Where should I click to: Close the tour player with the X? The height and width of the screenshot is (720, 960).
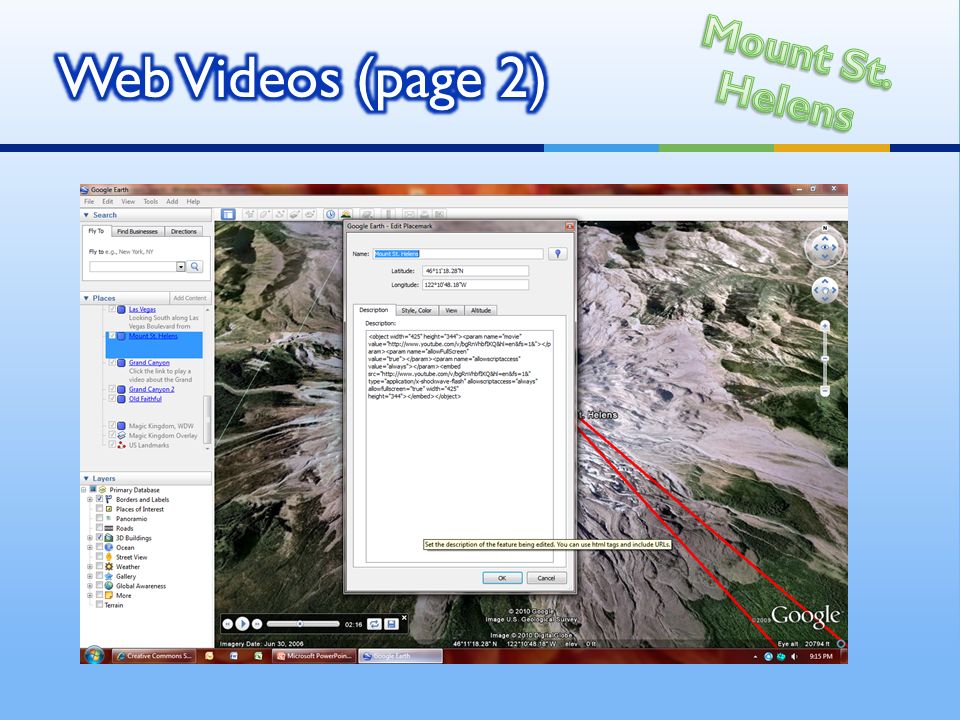pyautogui.click(x=404, y=618)
